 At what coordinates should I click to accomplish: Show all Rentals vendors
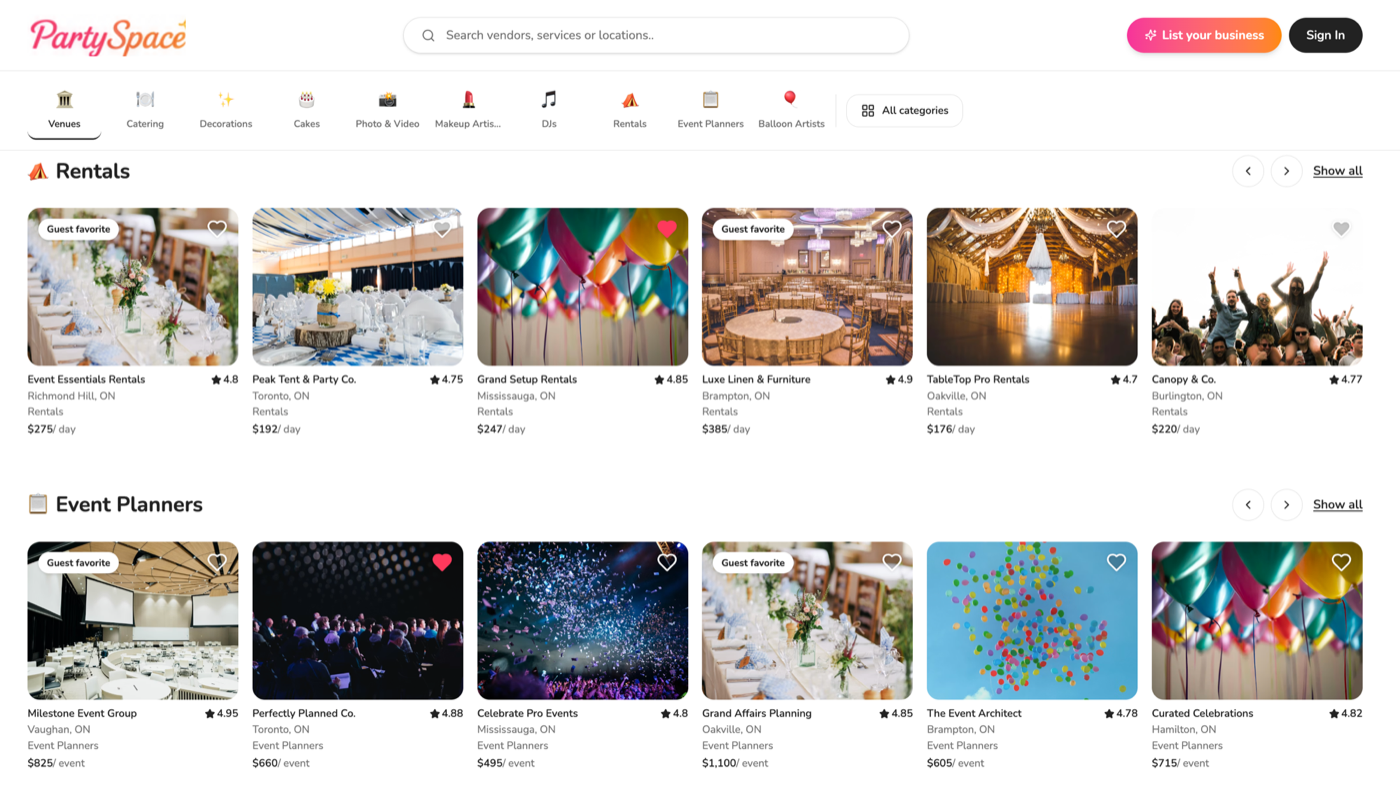pyautogui.click(x=1337, y=171)
